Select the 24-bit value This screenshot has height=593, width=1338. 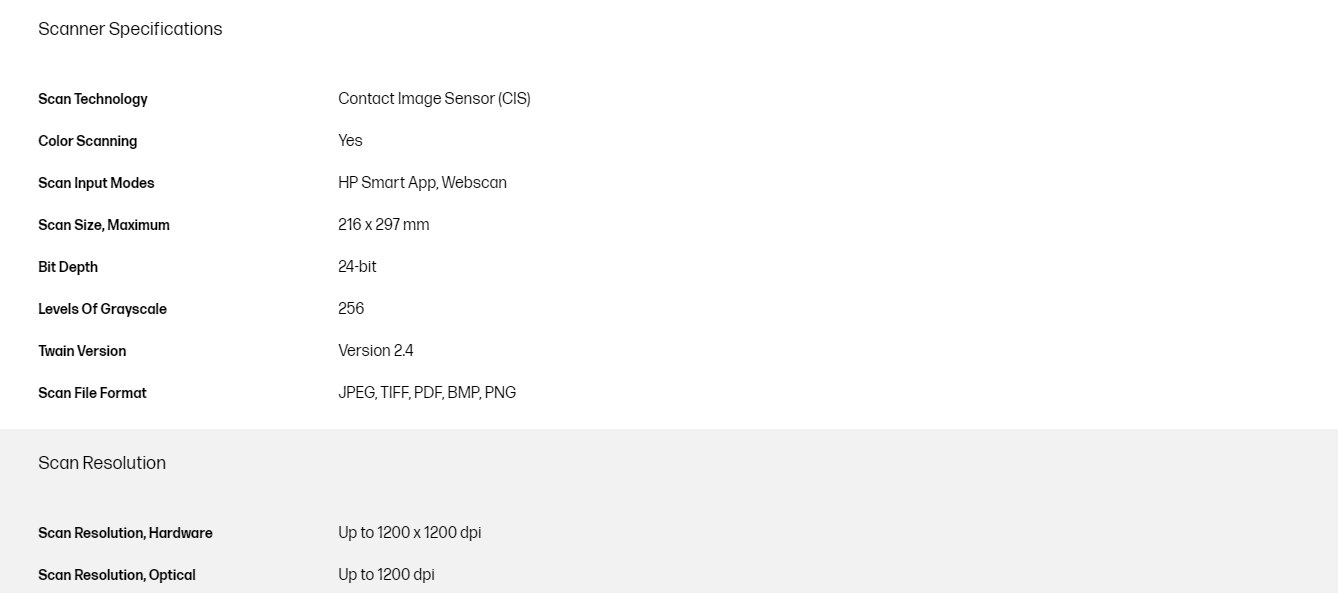tap(357, 267)
